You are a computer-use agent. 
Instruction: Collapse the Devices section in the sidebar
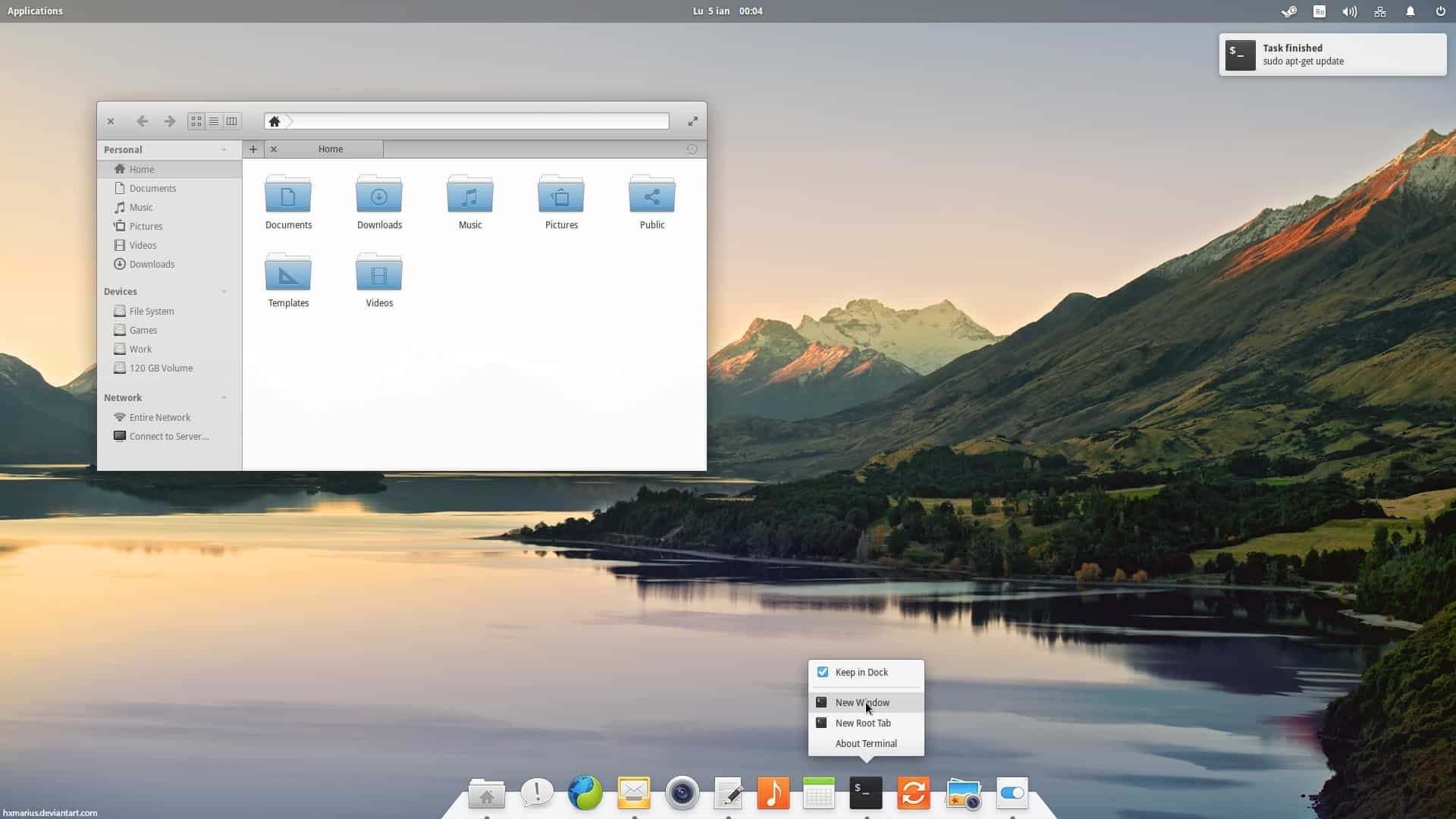click(x=224, y=291)
